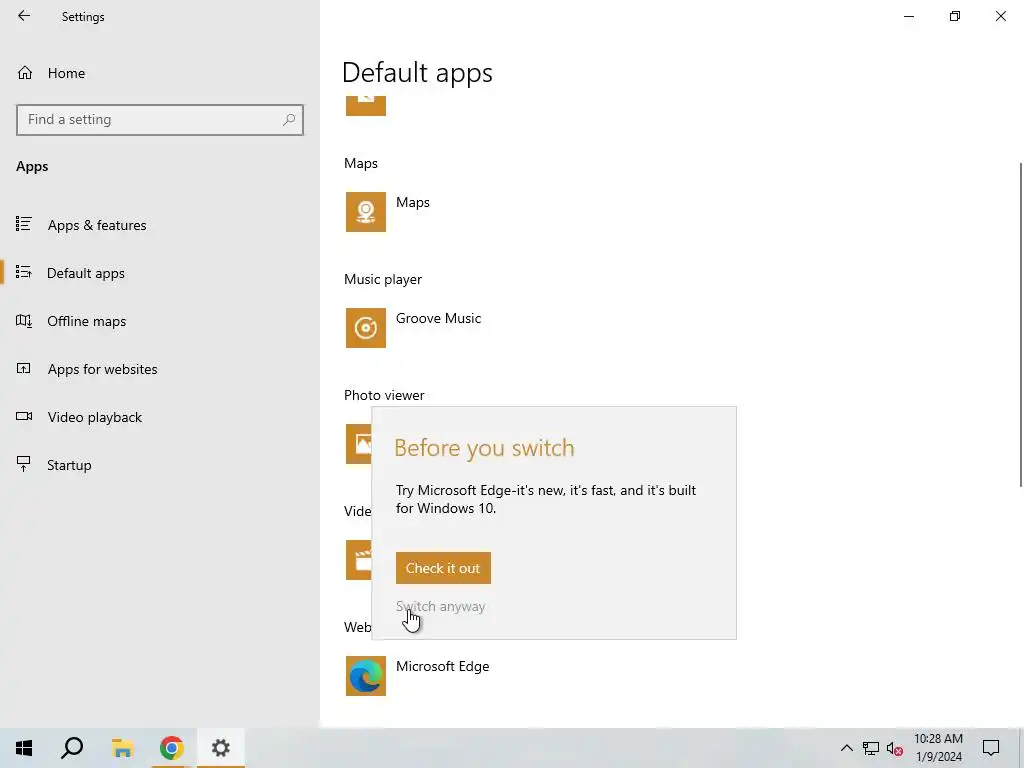The width and height of the screenshot is (1024, 768).
Task: Click the network tray icon
Action: pos(871,748)
